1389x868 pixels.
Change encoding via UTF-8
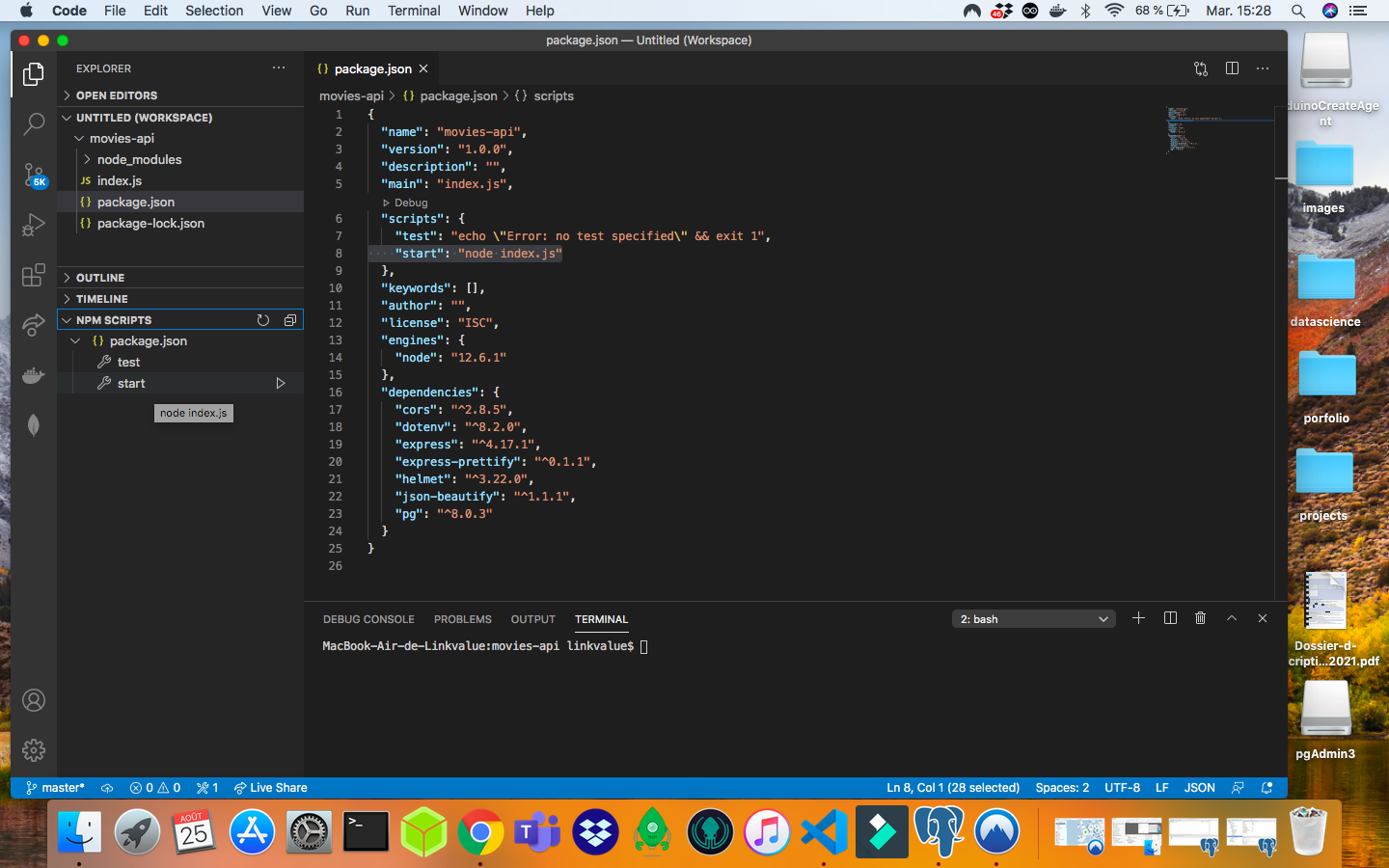1122,788
